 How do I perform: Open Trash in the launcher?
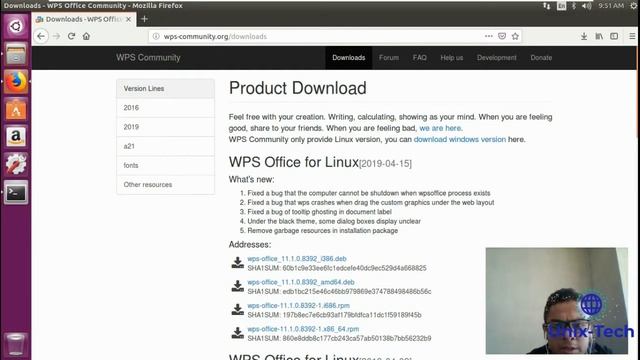(16, 344)
